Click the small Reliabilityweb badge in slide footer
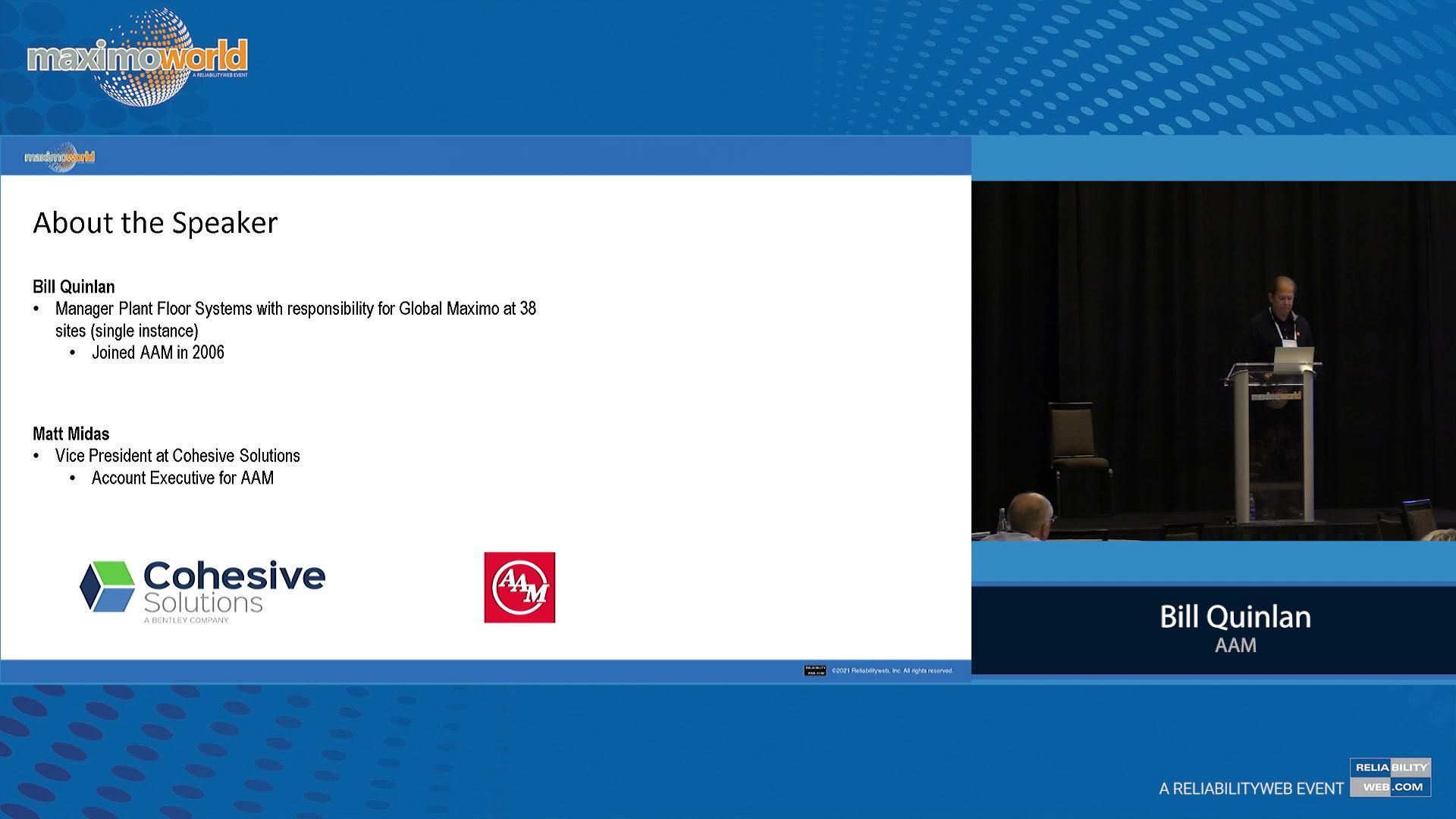This screenshot has width=1456, height=819. [x=814, y=670]
